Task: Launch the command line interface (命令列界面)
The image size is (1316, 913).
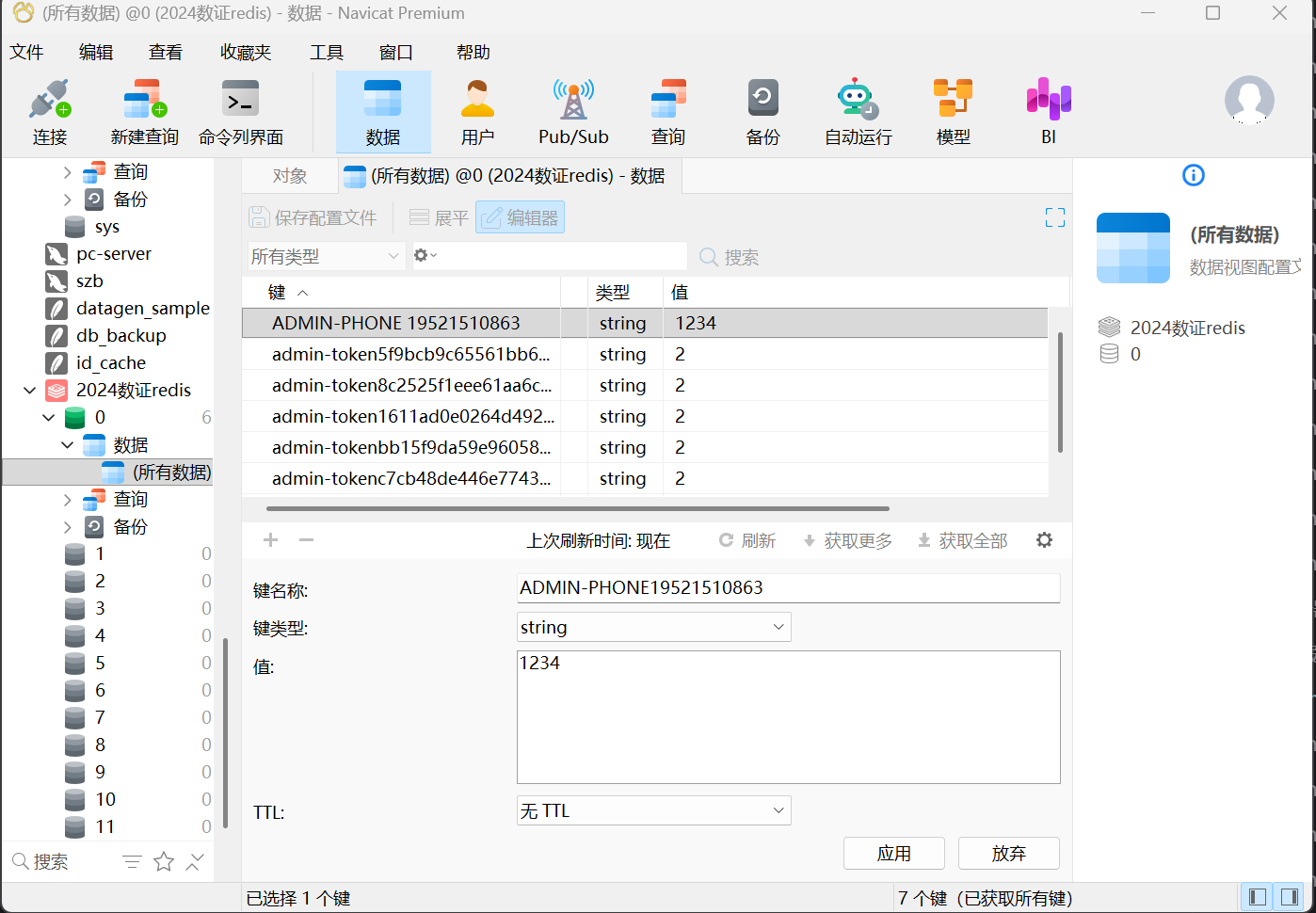Action: pyautogui.click(x=241, y=112)
